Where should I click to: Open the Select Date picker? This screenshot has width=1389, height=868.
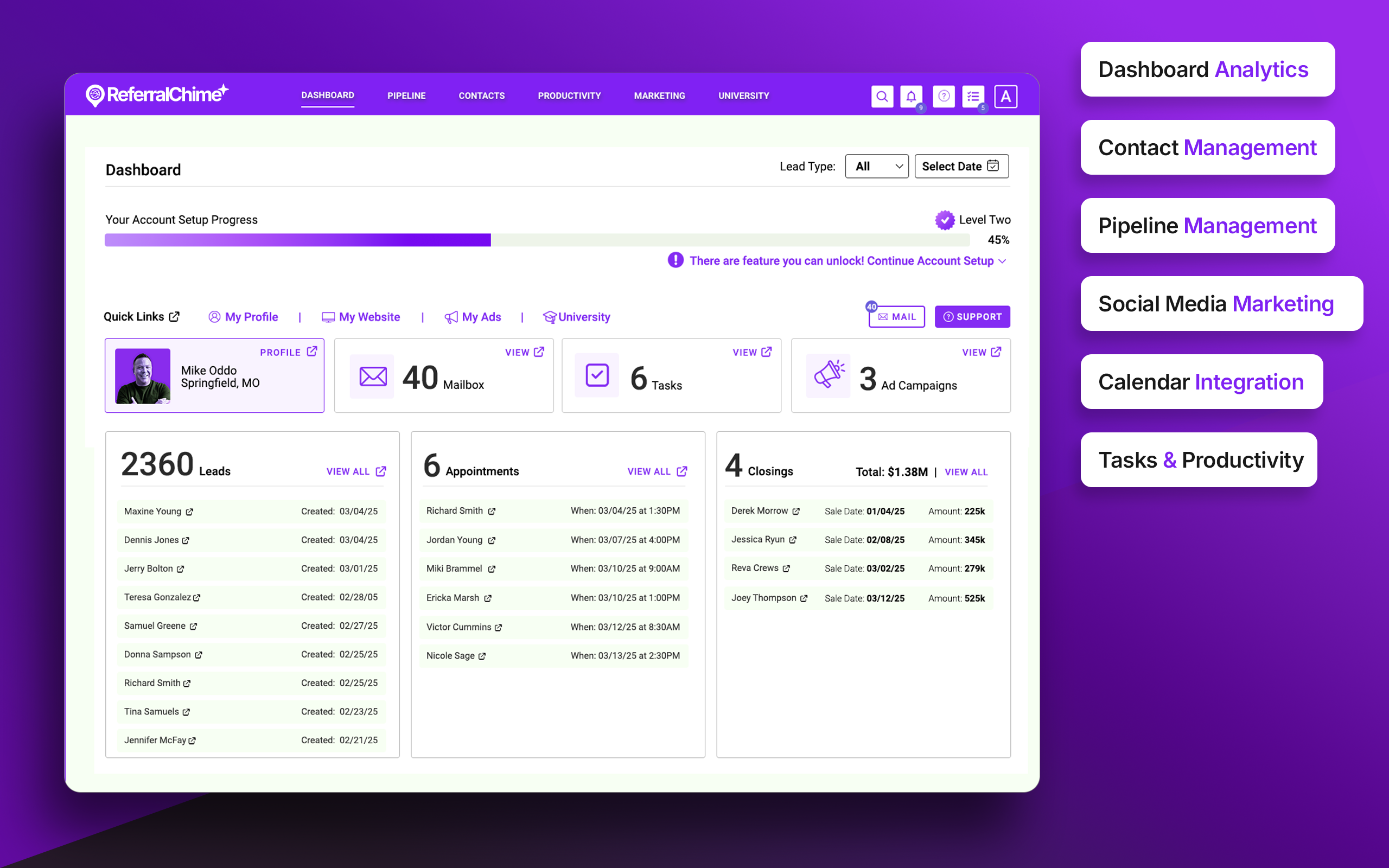961,167
